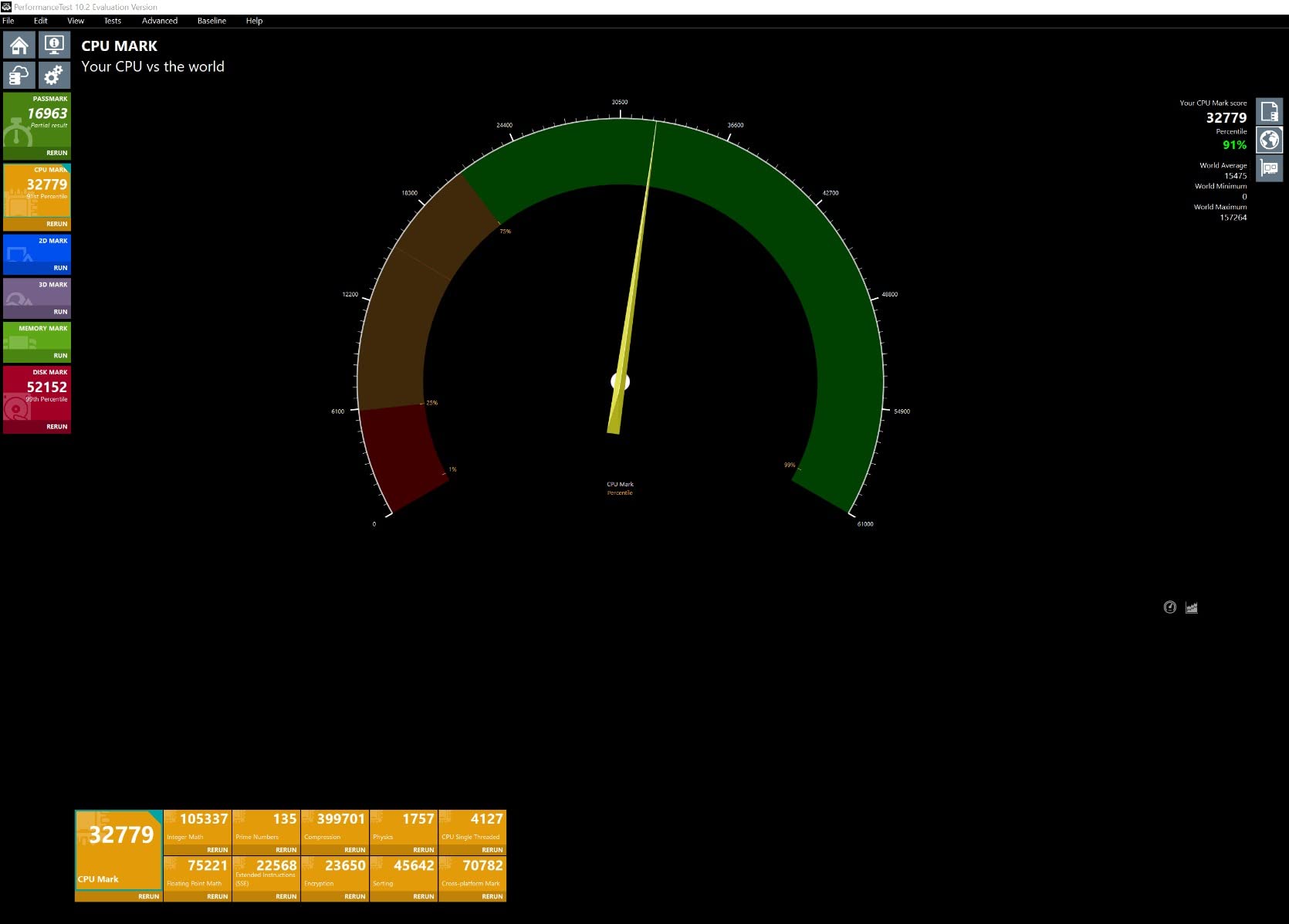1289x924 pixels.
Task: Rerun the PassMark overall test
Action: 57,153
